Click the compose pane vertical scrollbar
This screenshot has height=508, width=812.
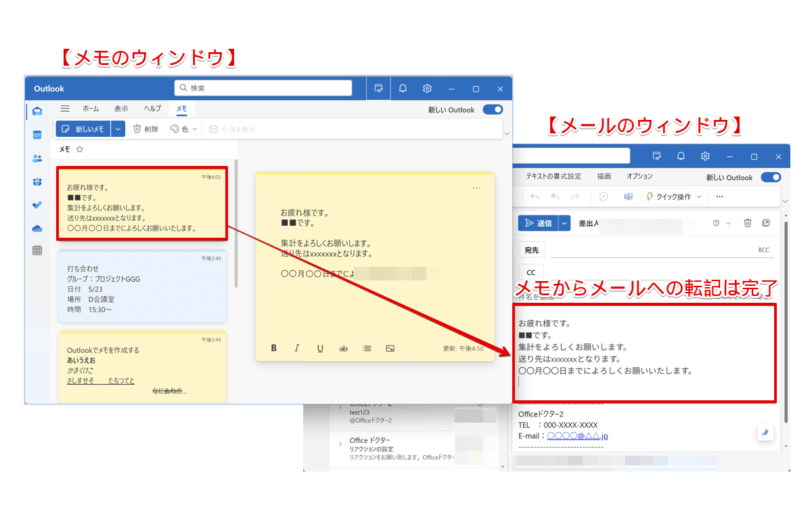[786, 321]
